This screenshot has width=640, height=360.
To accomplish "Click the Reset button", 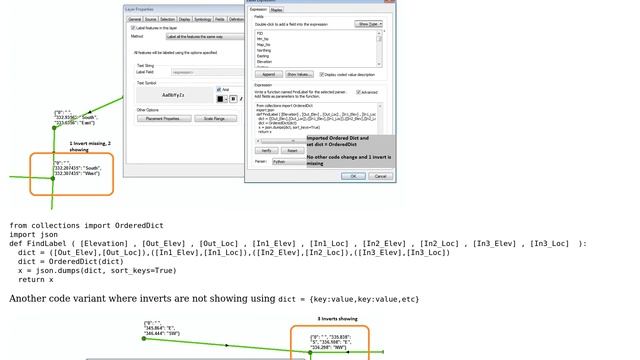I will tap(292, 151).
